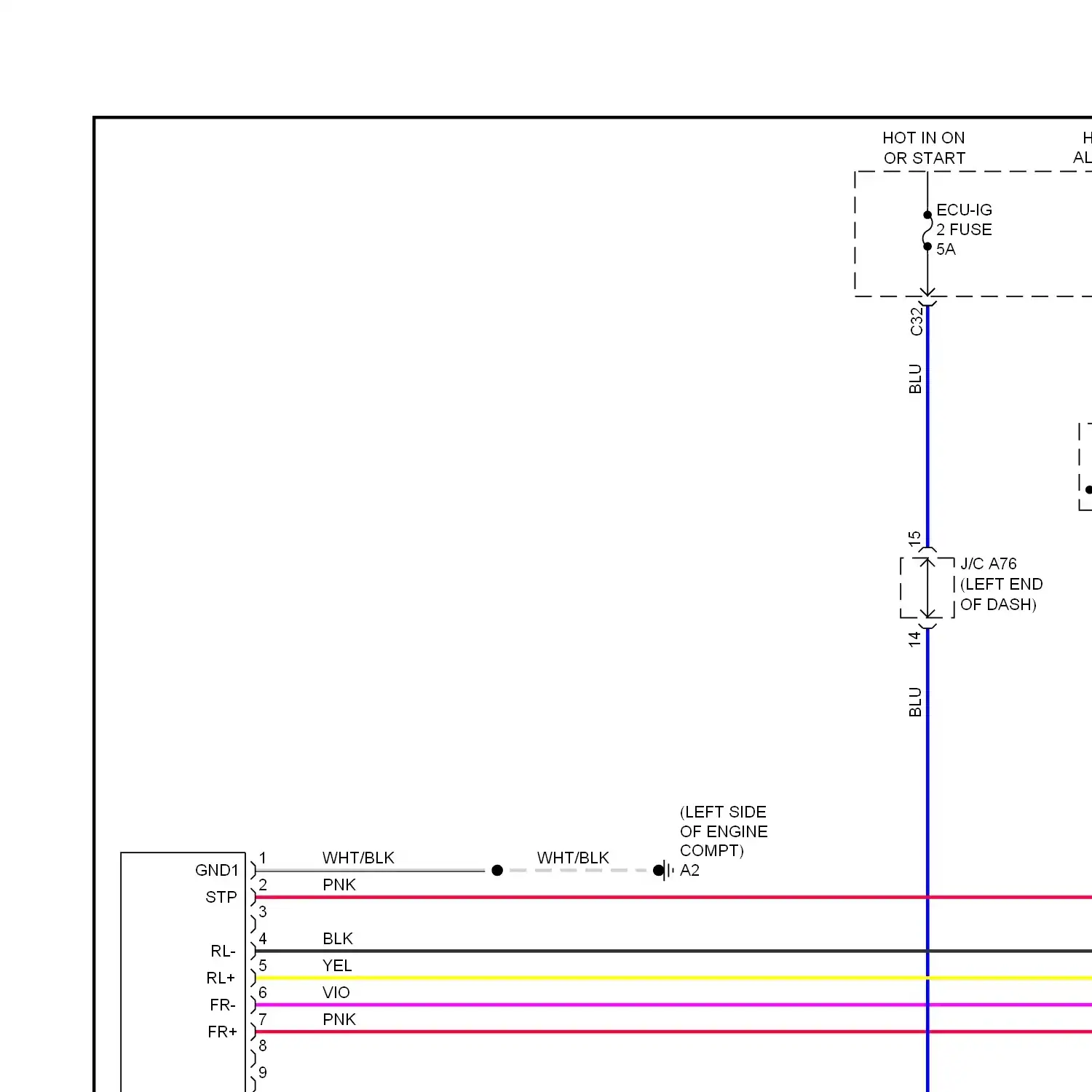Click the magenta FR- wire line
The width and height of the screenshot is (1092, 1092).
coord(673,1005)
